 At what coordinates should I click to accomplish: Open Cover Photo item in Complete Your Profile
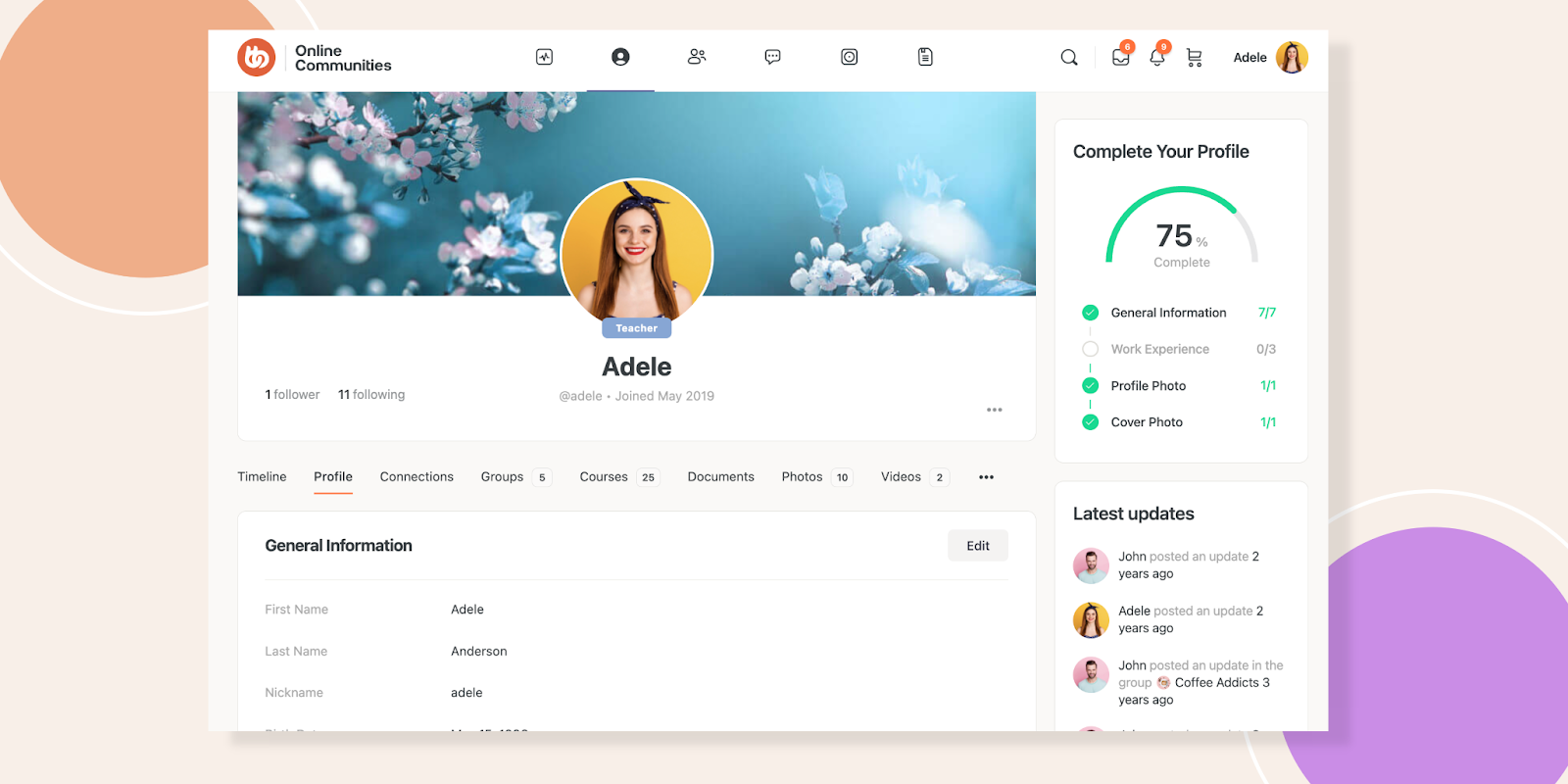pyautogui.click(x=1147, y=422)
